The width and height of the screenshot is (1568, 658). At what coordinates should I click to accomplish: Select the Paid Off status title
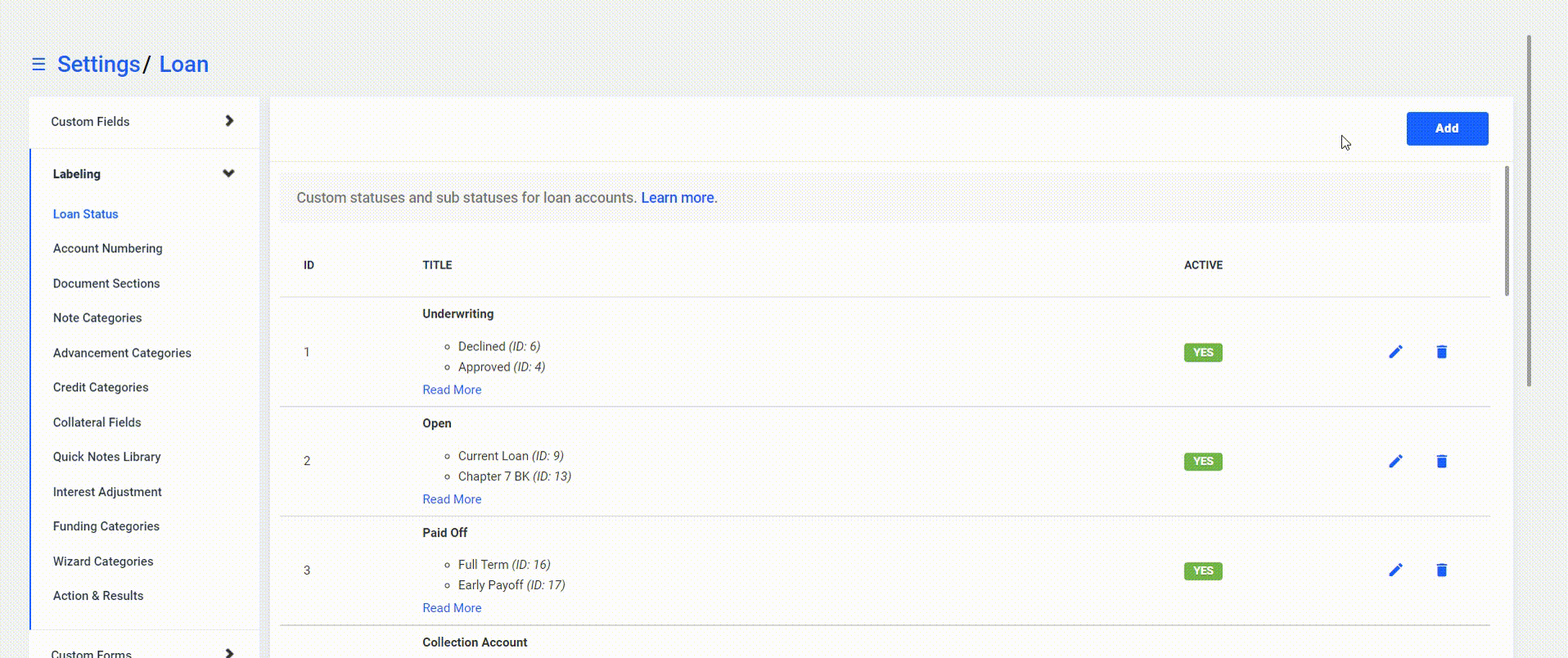click(444, 533)
